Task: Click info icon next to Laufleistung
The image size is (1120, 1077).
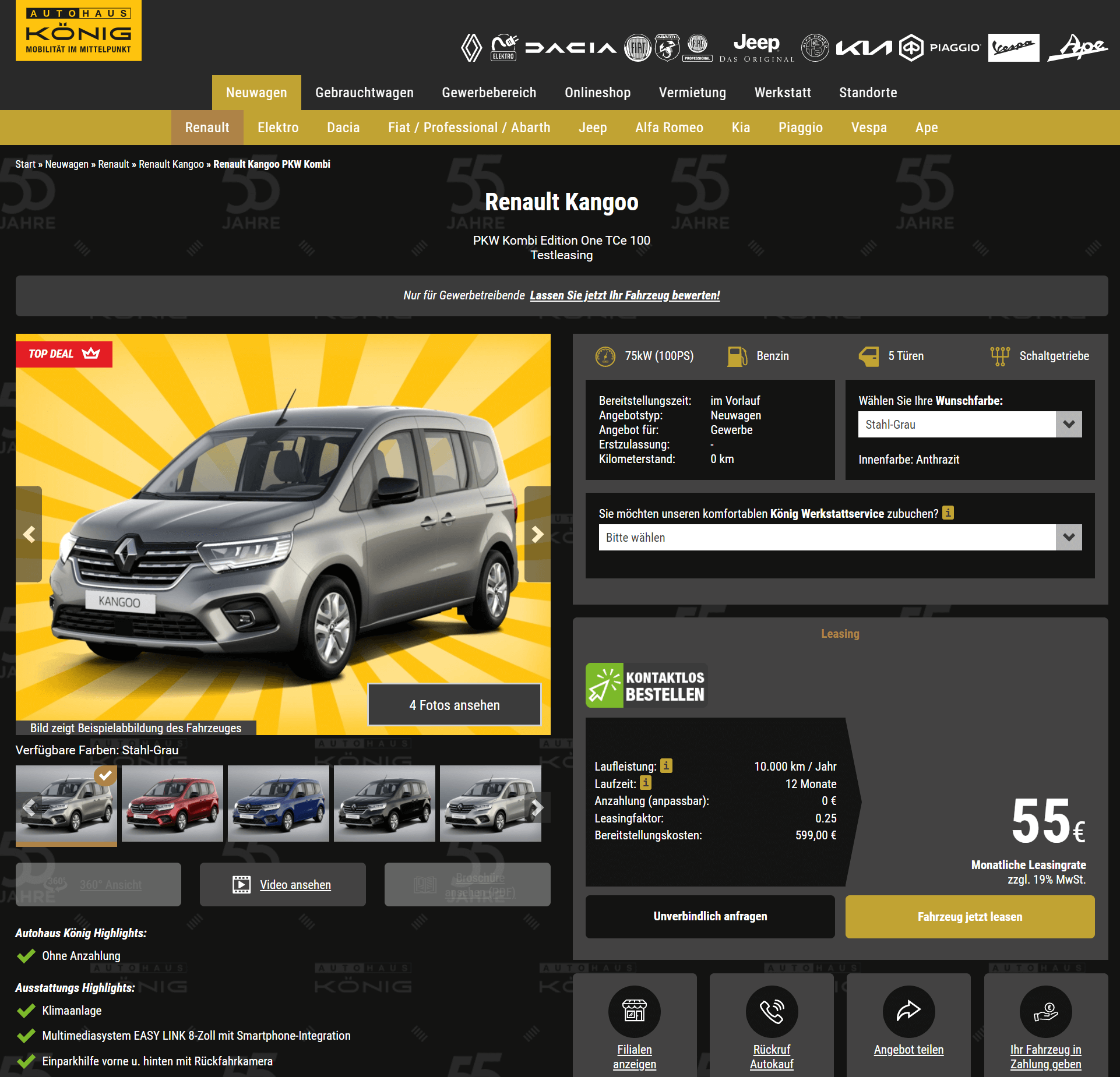Action: pyautogui.click(x=666, y=765)
